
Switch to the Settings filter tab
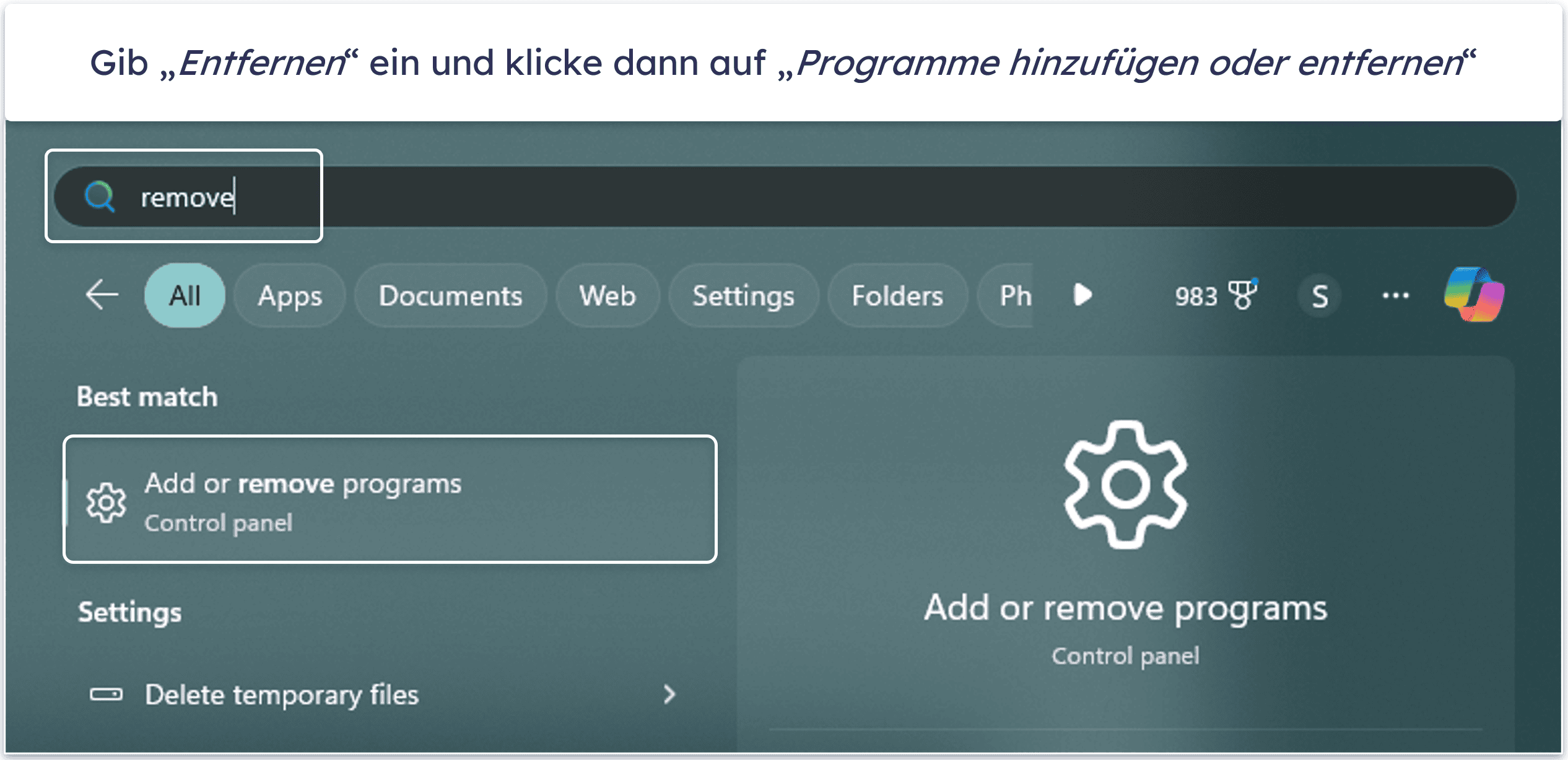pyautogui.click(x=743, y=296)
